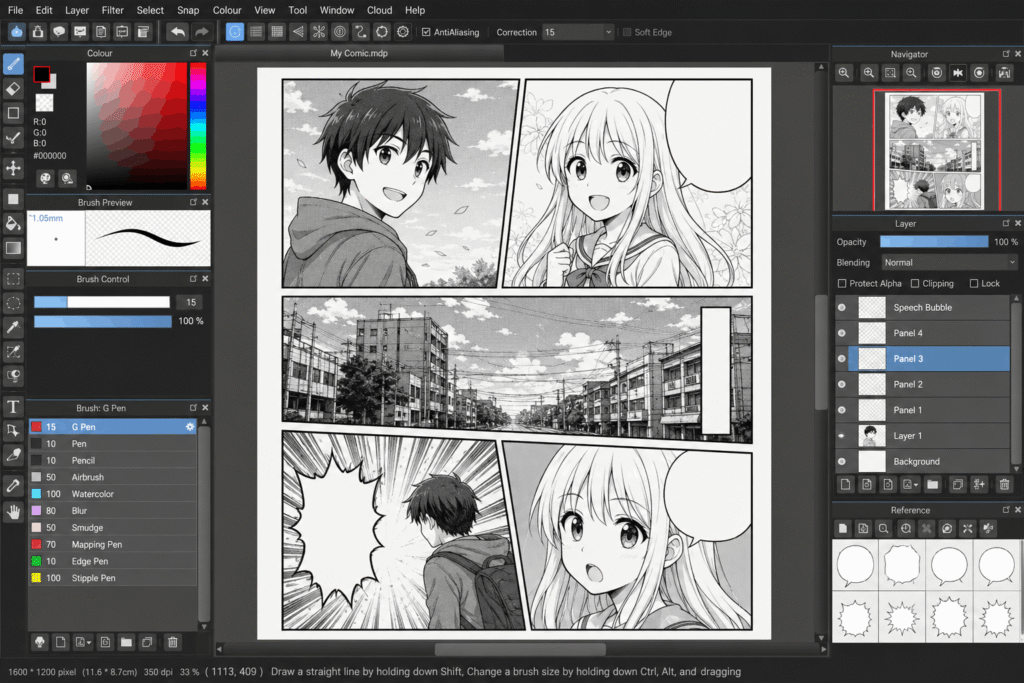Enable Protect Alpha checkbox
The image size is (1024, 683).
pos(842,283)
